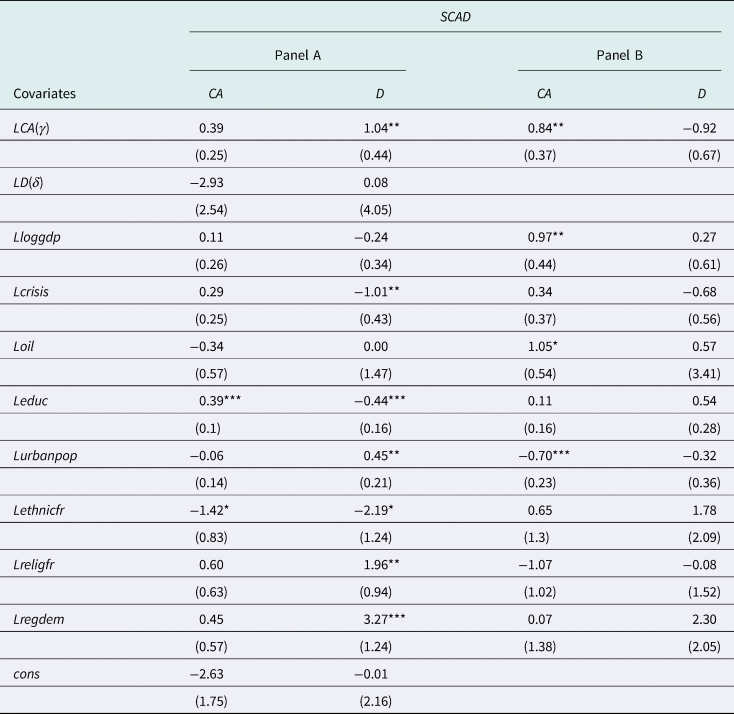Select the Panel B column heading

pyautogui.click(x=619, y=55)
